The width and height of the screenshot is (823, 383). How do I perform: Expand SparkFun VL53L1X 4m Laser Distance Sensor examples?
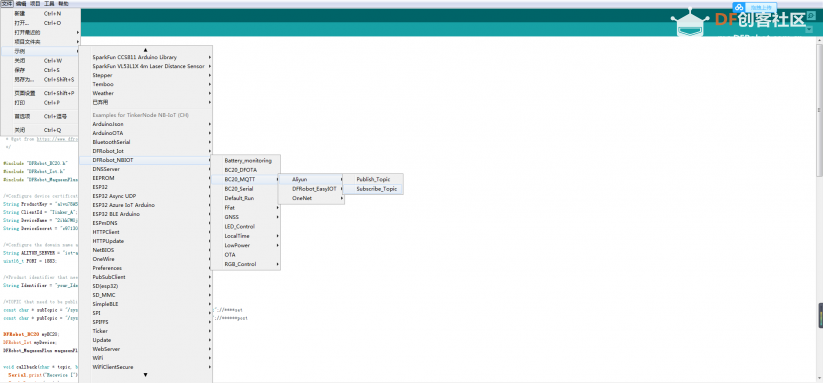pos(145,66)
